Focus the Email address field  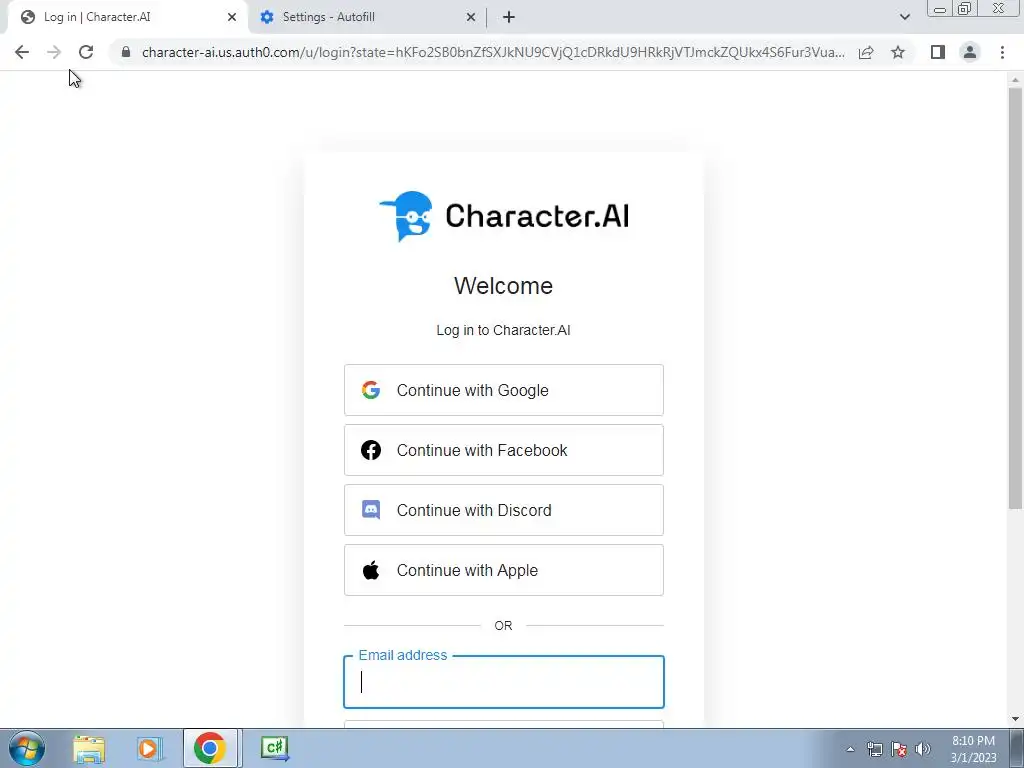(x=504, y=682)
